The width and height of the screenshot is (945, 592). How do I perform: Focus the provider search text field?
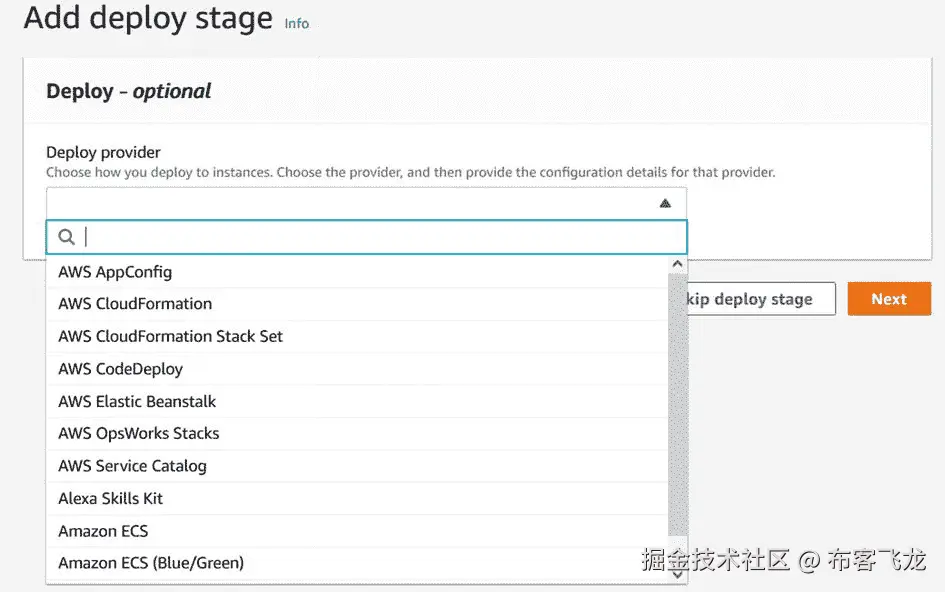(x=380, y=237)
